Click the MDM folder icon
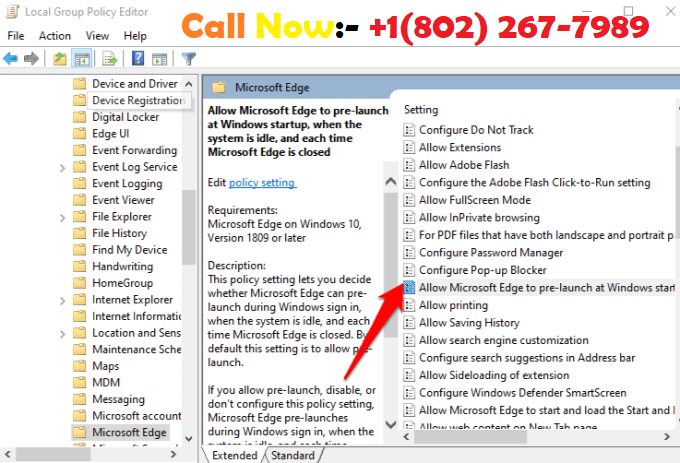The image size is (680, 463). pos(79,382)
